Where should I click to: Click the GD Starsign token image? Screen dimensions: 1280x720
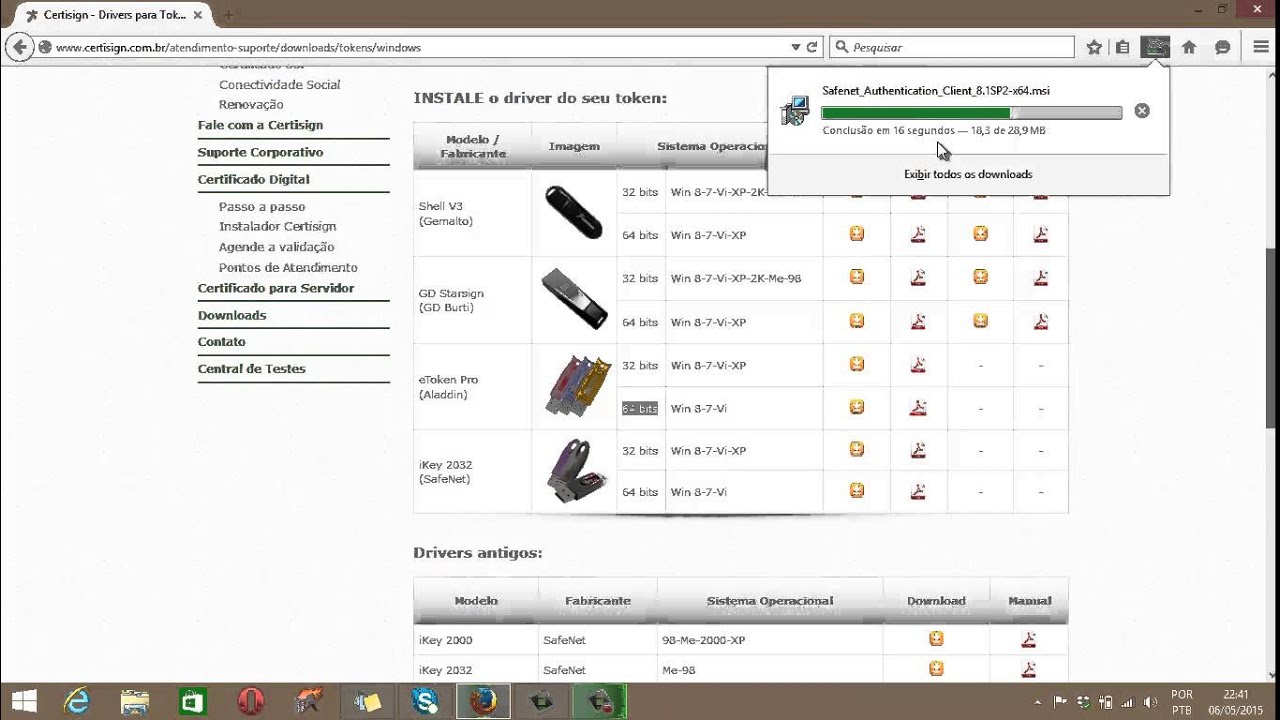coord(573,298)
